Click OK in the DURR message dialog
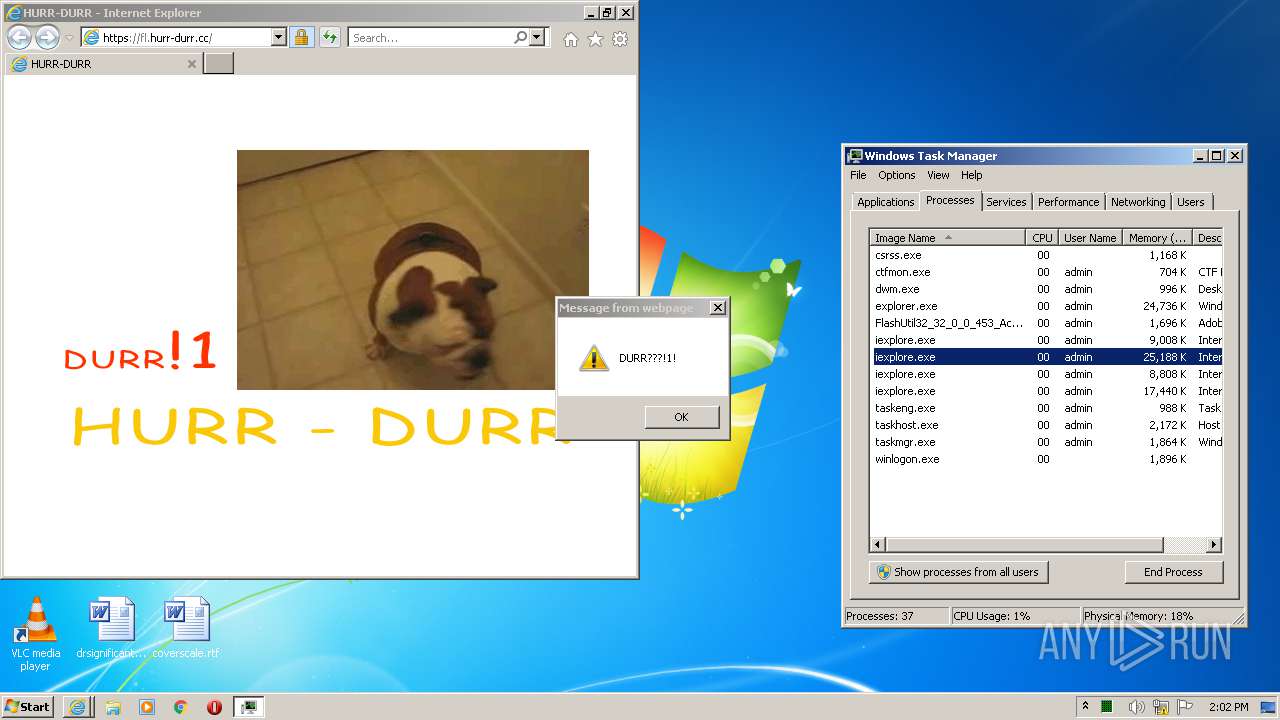 [x=681, y=417]
